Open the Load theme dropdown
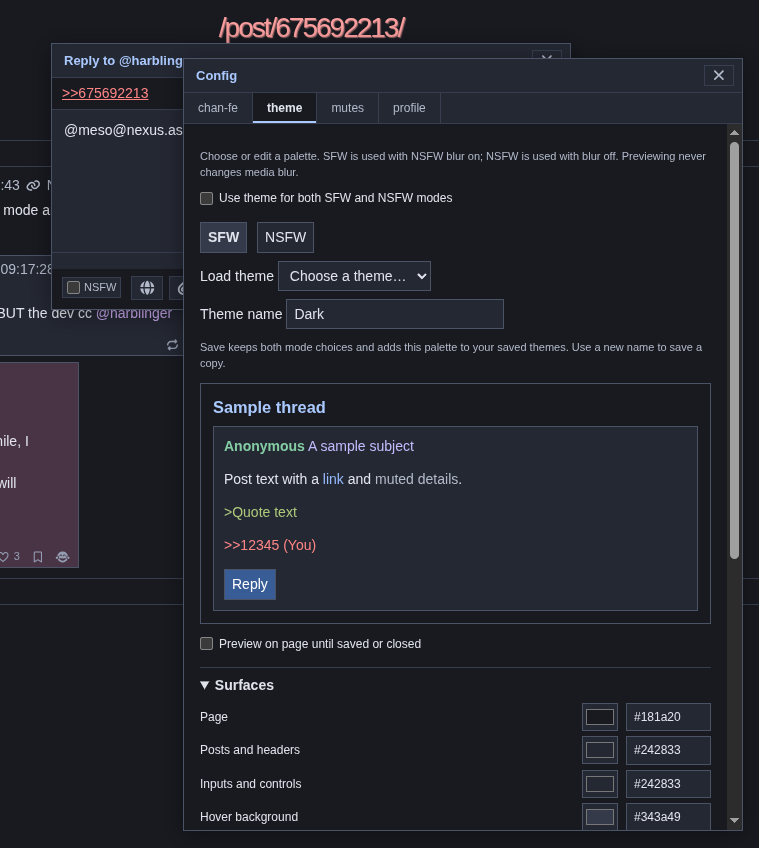 click(x=354, y=276)
